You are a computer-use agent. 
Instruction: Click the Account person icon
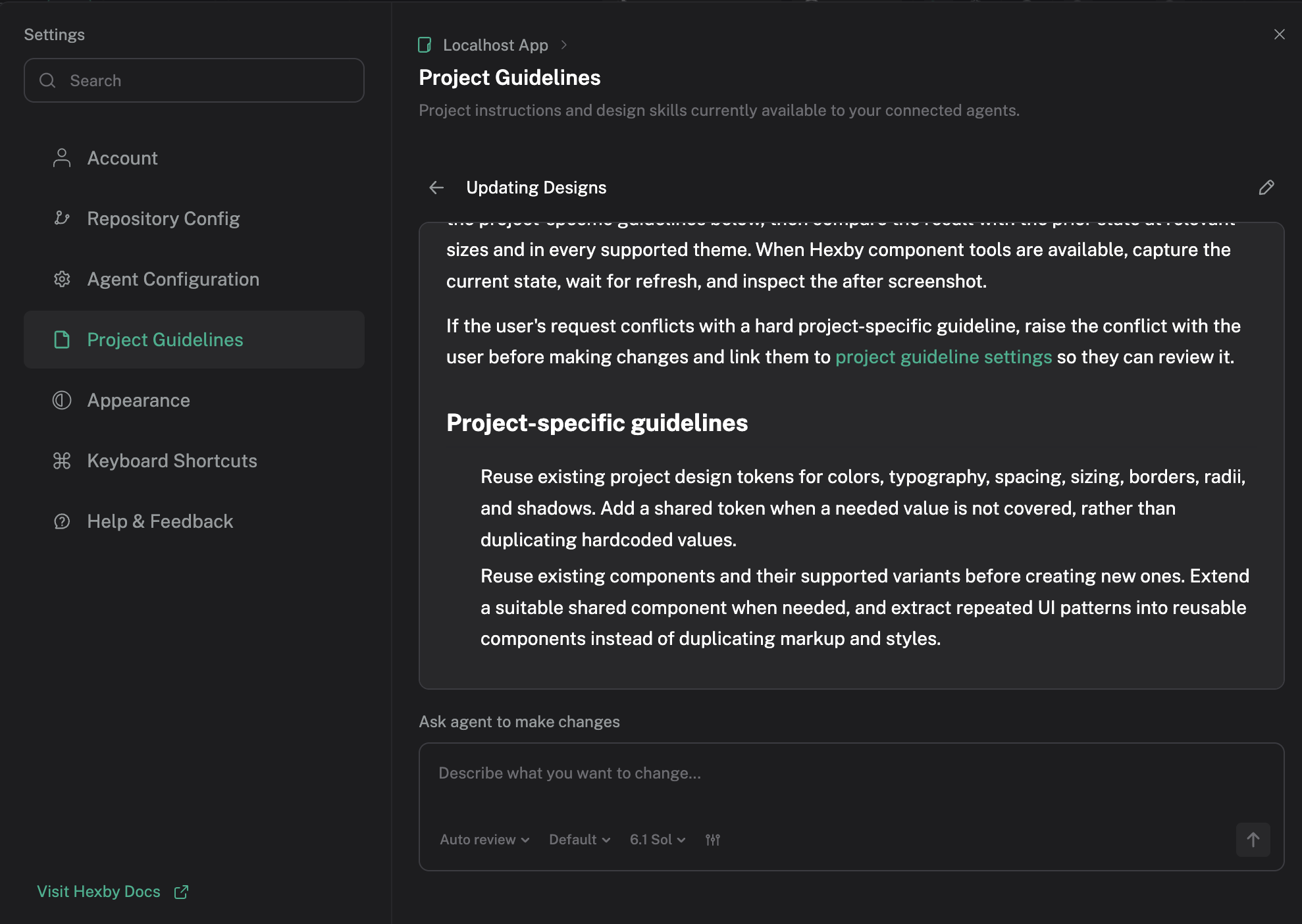click(x=62, y=158)
